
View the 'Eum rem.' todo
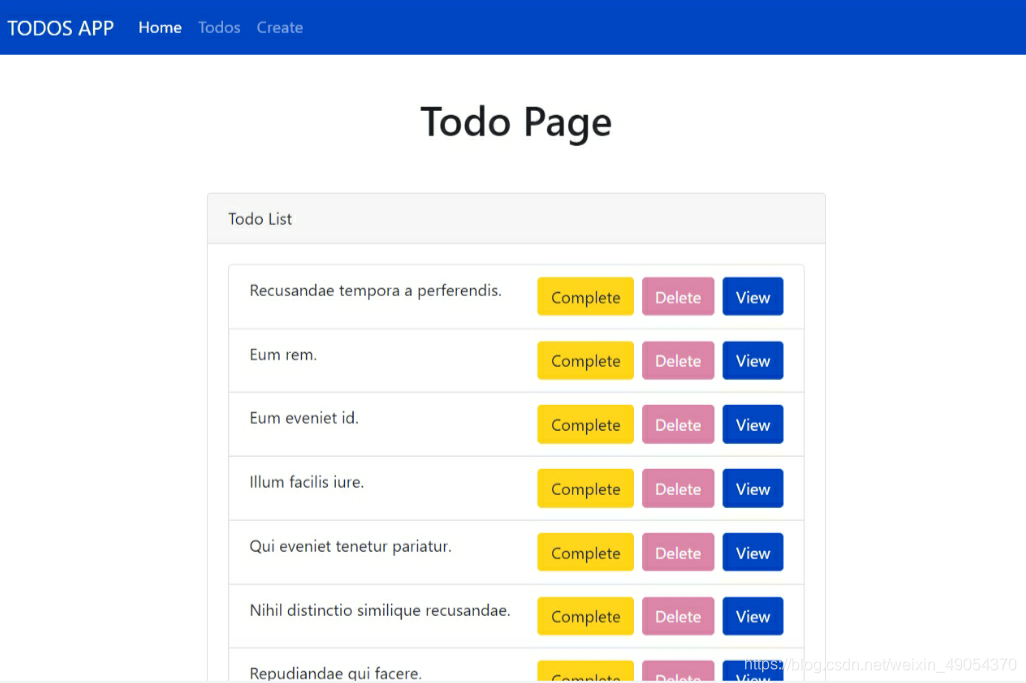pos(752,360)
